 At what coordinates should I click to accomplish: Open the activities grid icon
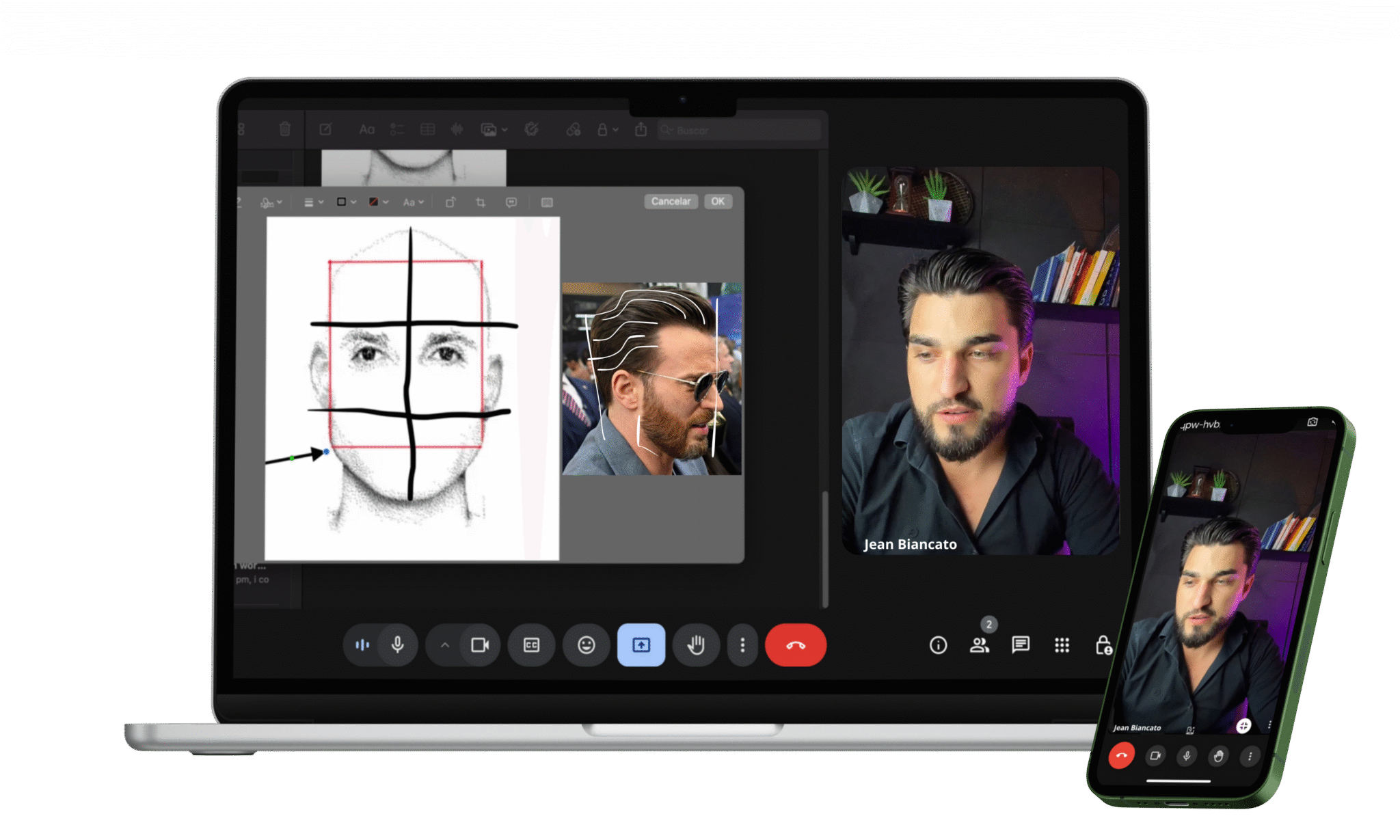point(1062,645)
